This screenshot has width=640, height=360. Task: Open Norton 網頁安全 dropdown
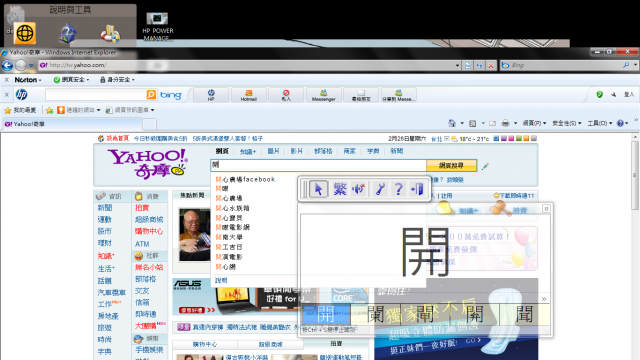coord(71,80)
